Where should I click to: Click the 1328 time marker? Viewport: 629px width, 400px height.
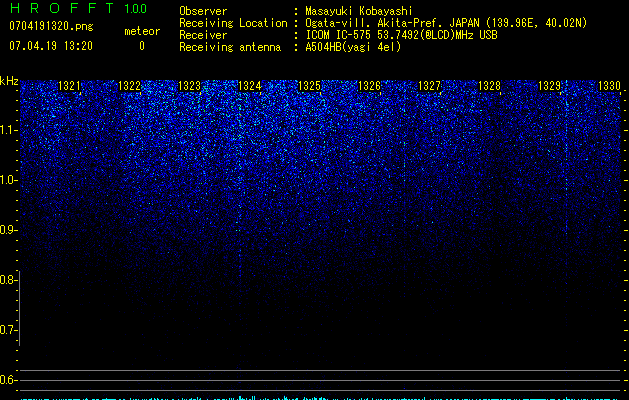(x=490, y=86)
